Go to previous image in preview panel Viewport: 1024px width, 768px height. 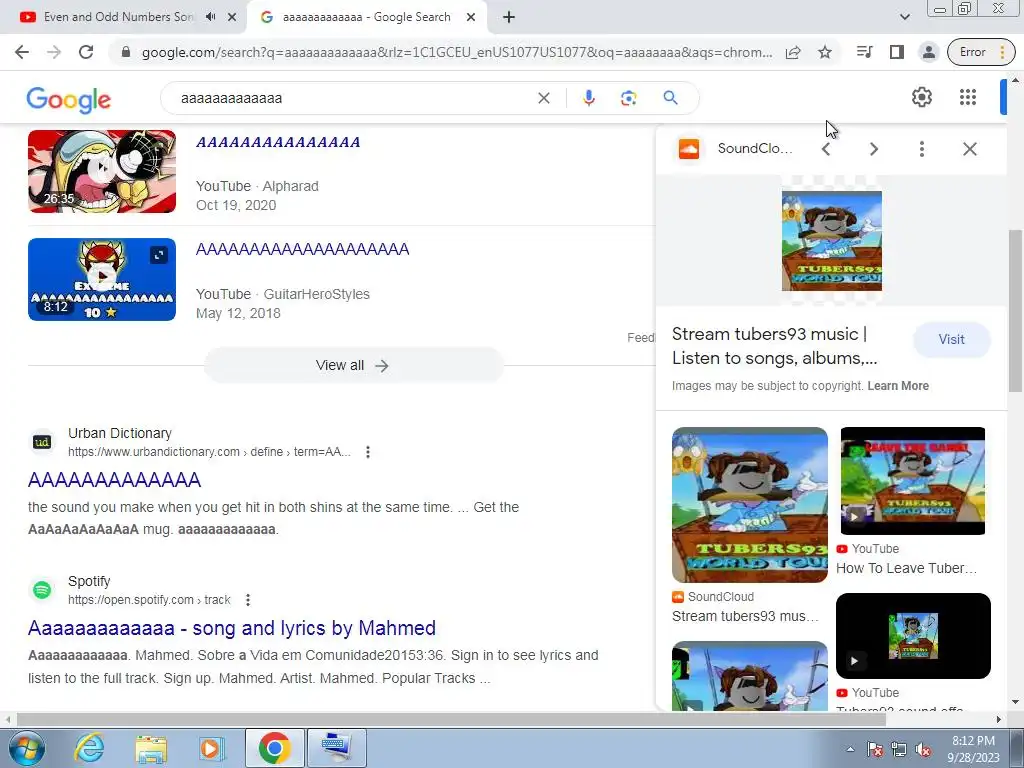click(x=826, y=149)
